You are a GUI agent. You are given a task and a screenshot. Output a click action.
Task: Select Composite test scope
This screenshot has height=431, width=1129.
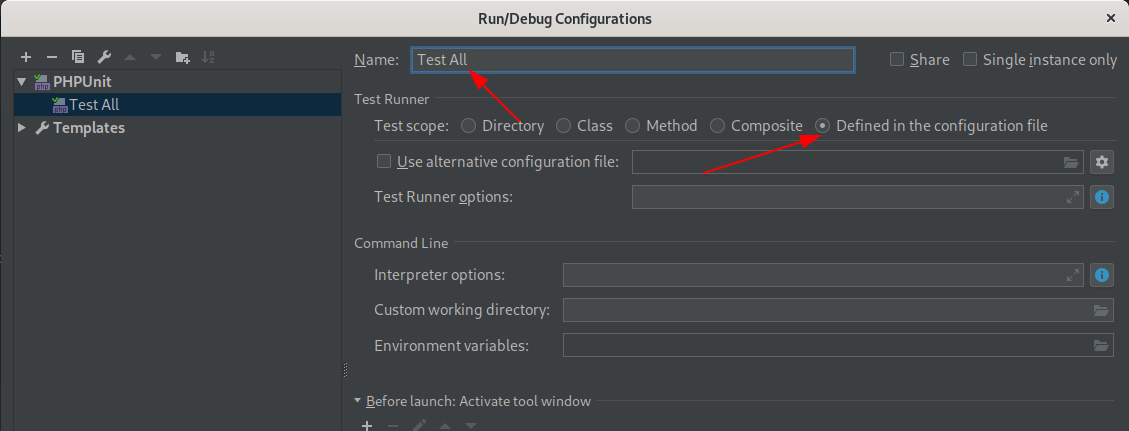[x=717, y=126]
